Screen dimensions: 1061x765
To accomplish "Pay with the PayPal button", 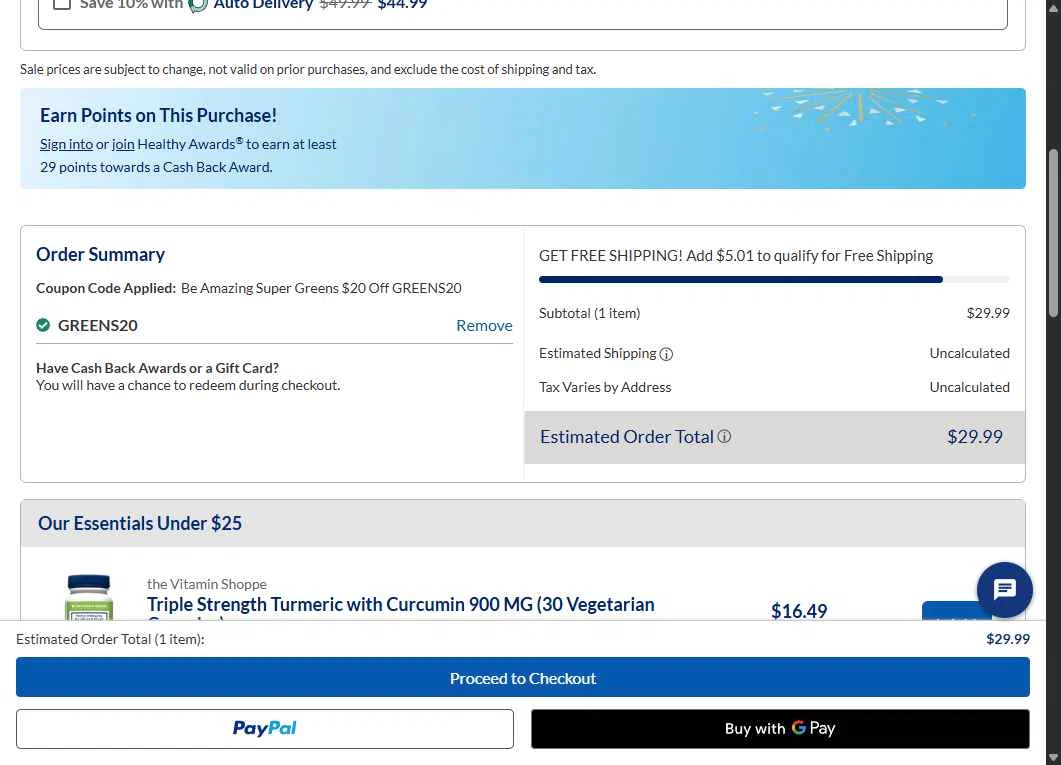I will [265, 729].
